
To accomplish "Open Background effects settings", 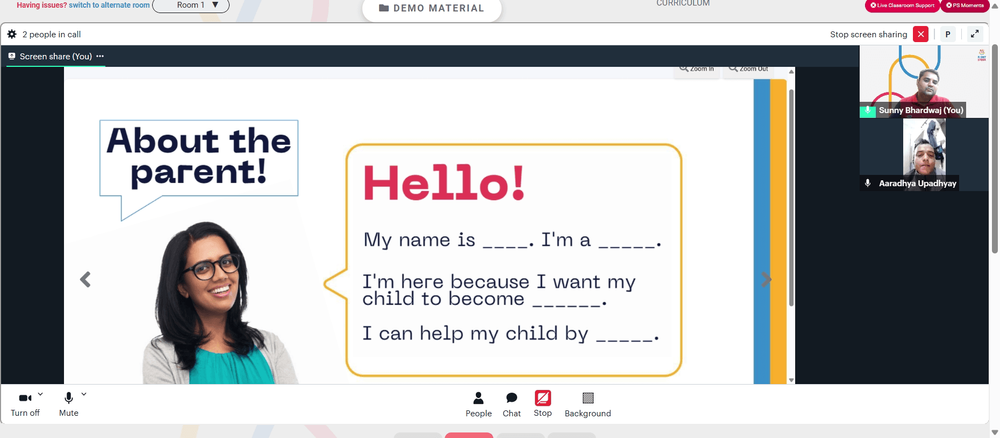I will coord(587,405).
